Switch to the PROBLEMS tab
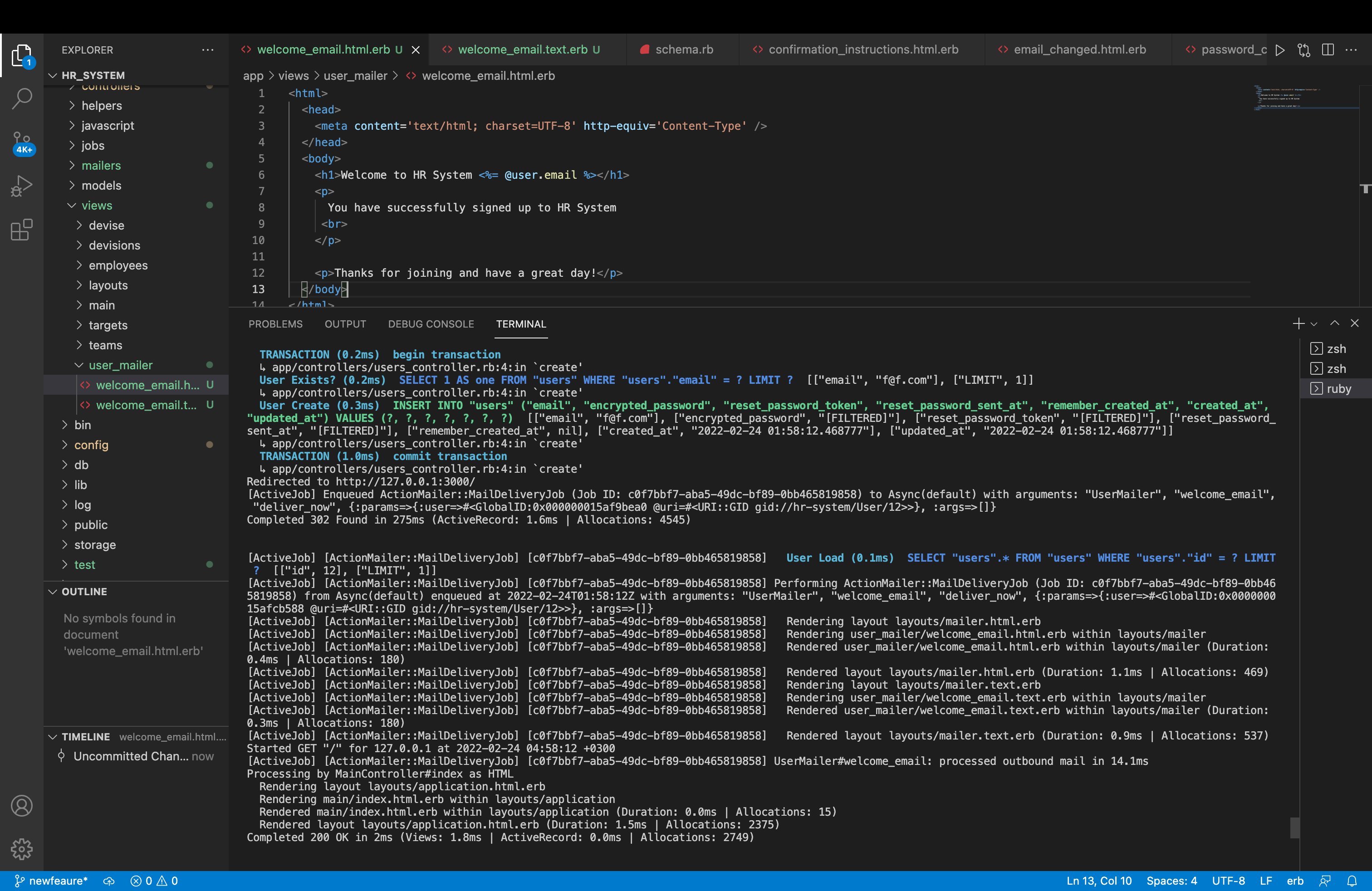1372x891 pixels. 275,324
